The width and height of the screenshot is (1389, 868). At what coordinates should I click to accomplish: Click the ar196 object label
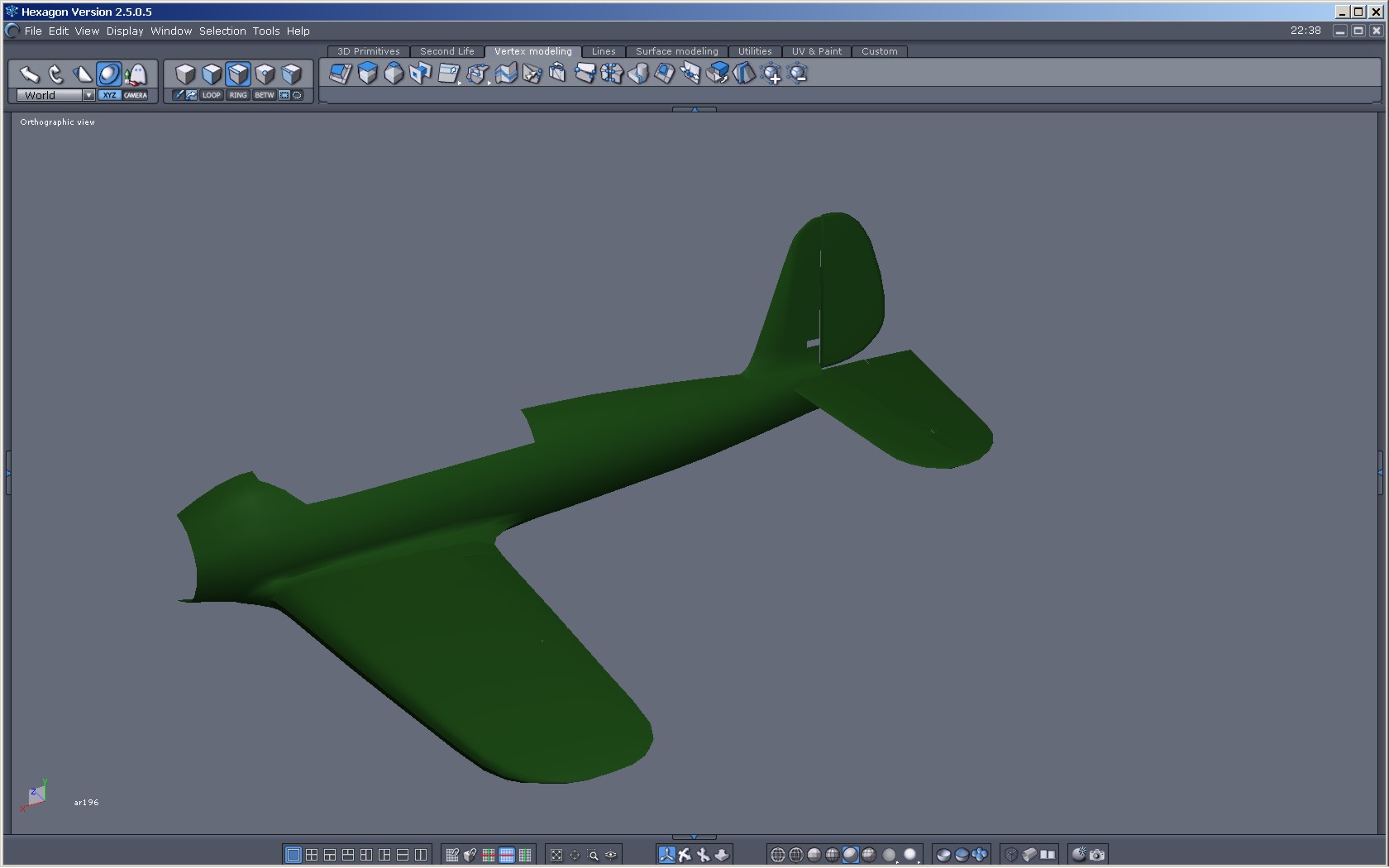tap(86, 803)
